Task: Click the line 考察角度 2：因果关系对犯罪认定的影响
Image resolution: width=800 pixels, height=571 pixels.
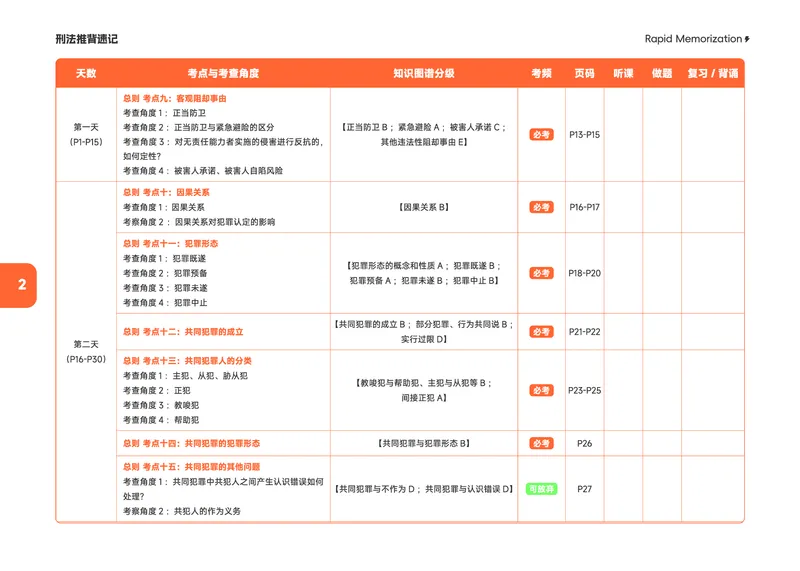Action: coord(198,222)
